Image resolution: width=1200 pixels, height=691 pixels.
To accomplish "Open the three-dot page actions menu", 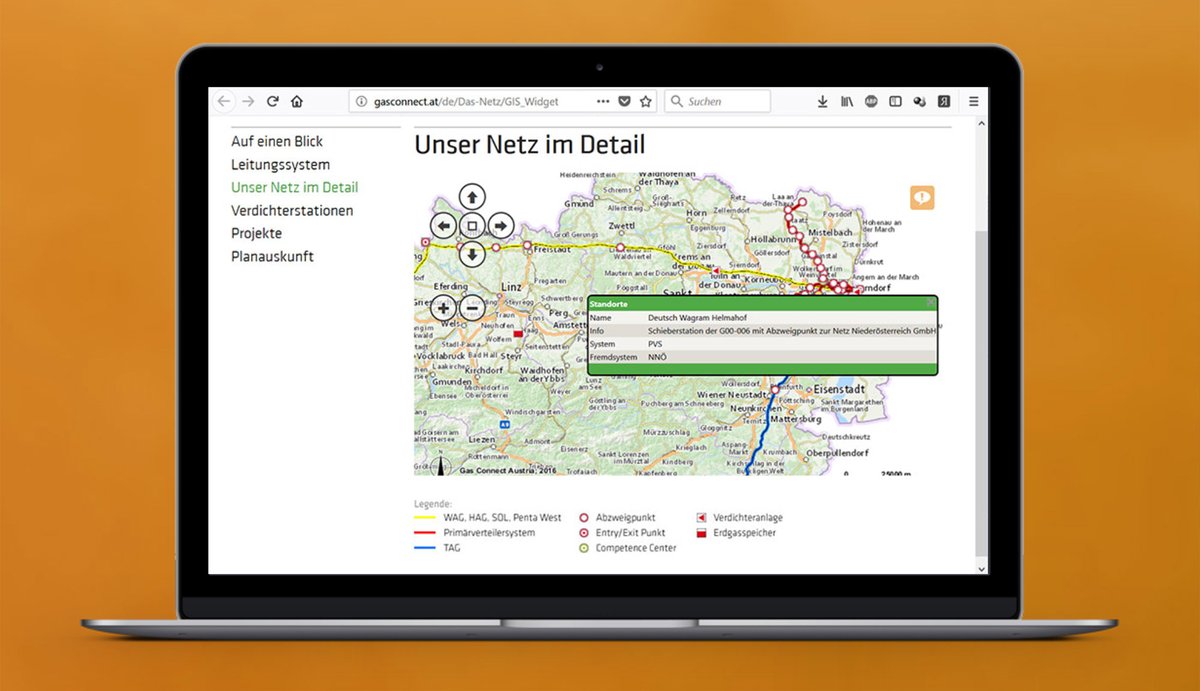I will coord(603,101).
